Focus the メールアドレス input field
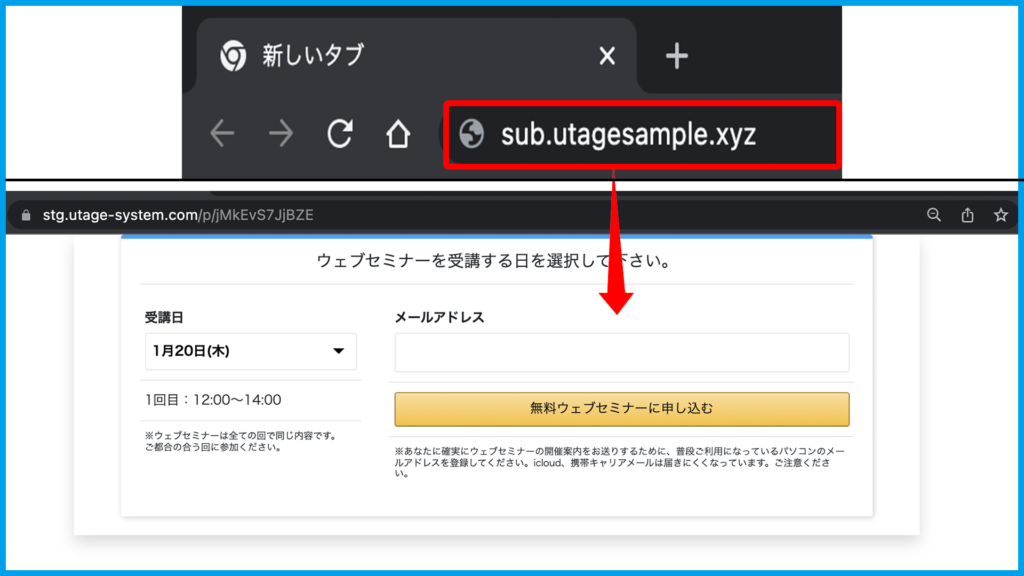The width and height of the screenshot is (1024, 576). coord(621,353)
